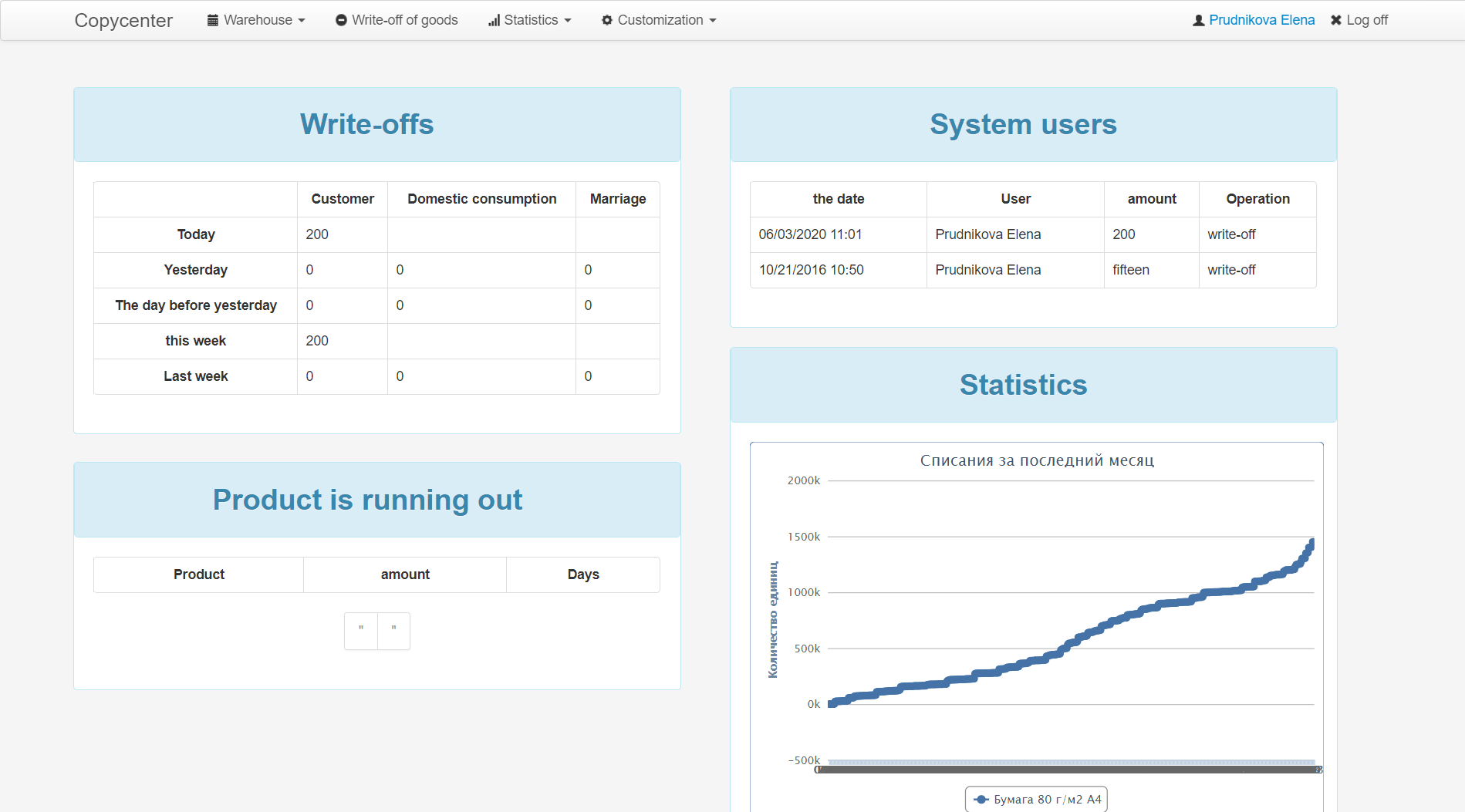This screenshot has width=1465, height=812.
Task: Toggle Бумага 80 г/м2 A4 series in legend
Action: point(1036,800)
